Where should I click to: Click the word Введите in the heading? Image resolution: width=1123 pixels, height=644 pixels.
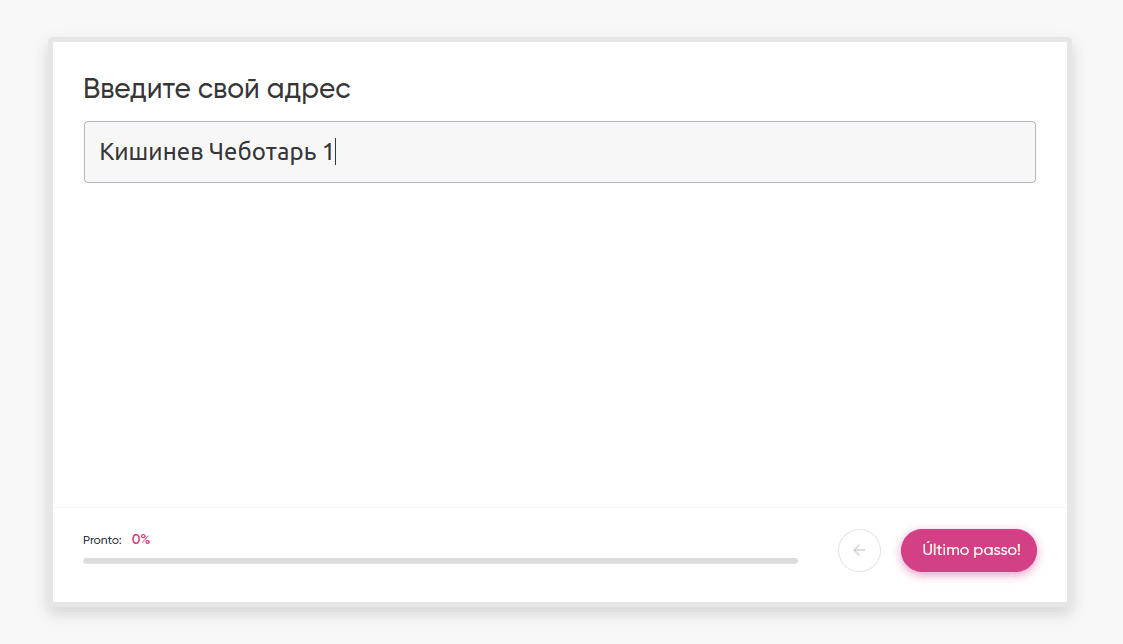tap(130, 89)
